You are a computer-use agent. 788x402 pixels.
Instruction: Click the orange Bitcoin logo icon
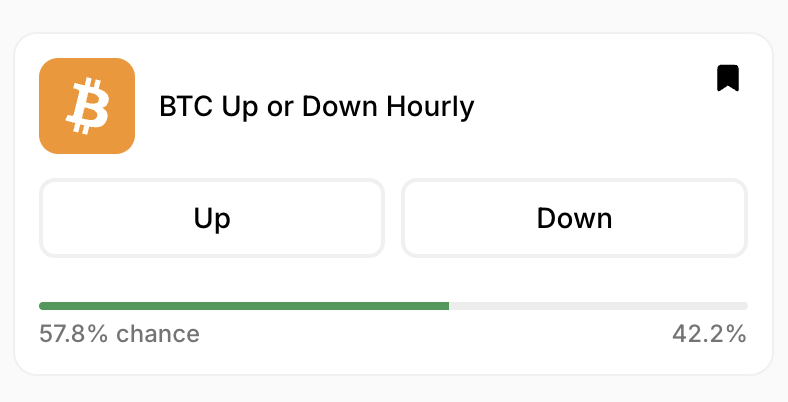click(x=87, y=106)
